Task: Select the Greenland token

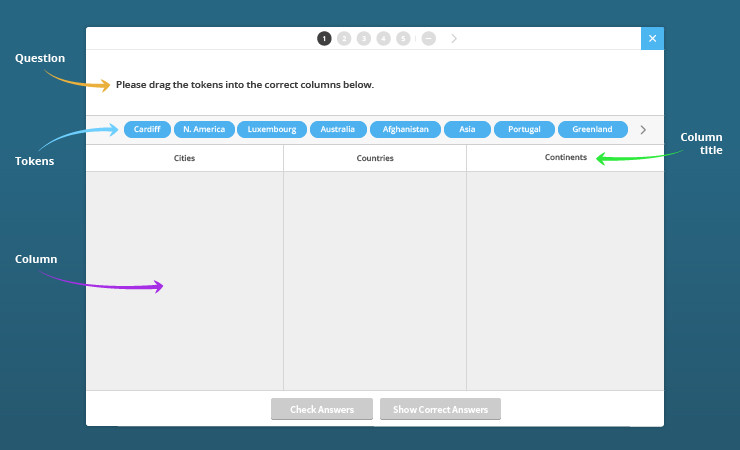Action: tap(593, 129)
